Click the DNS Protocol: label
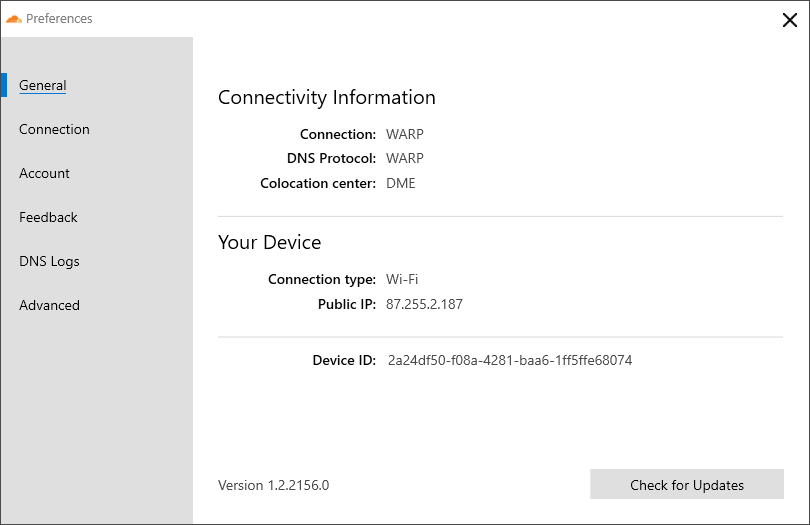This screenshot has height=525, width=810. pos(331,158)
